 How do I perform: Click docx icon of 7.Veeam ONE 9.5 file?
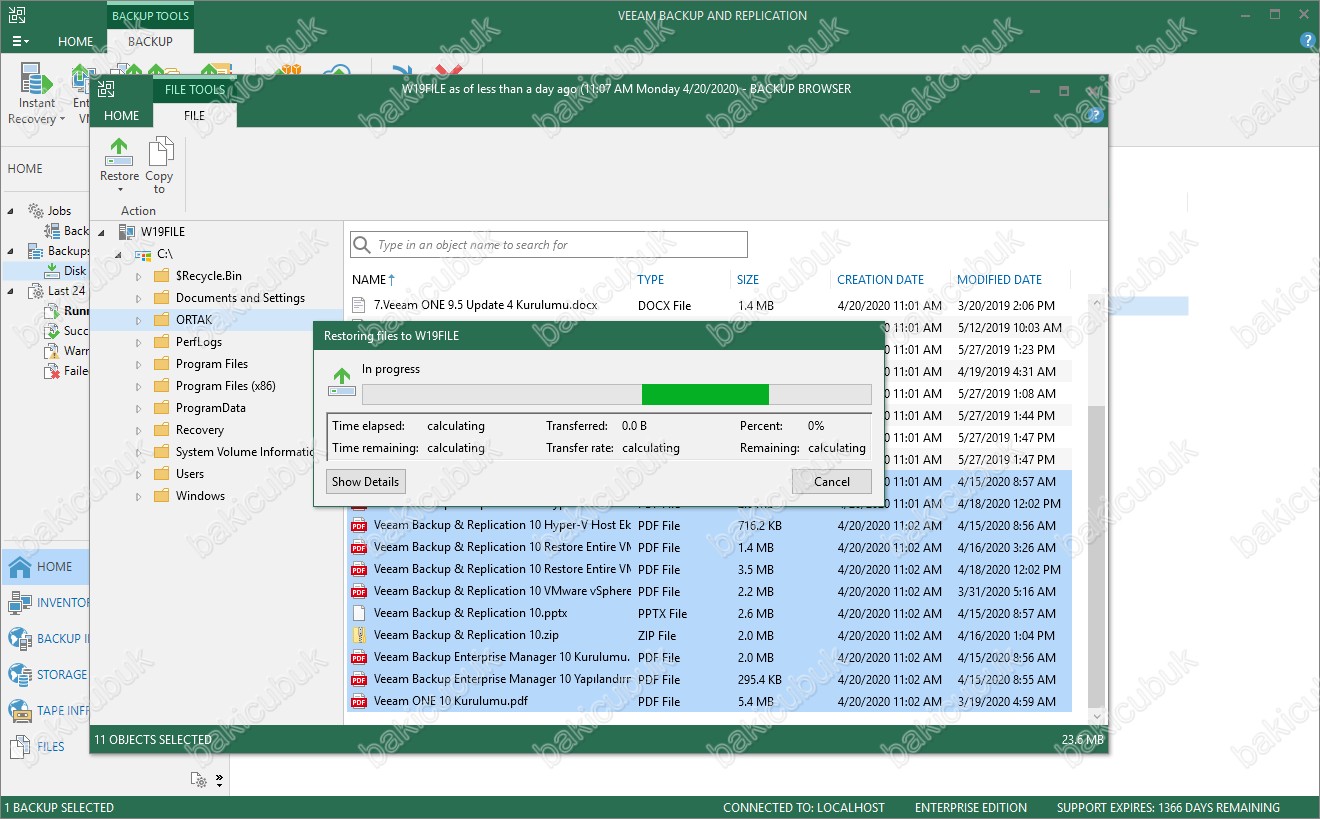[x=360, y=306]
